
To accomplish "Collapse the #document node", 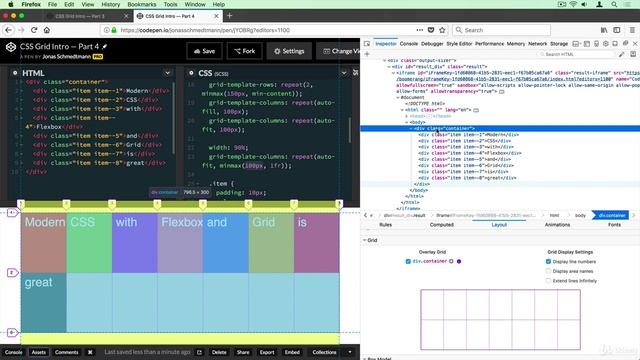I will point(398,98).
